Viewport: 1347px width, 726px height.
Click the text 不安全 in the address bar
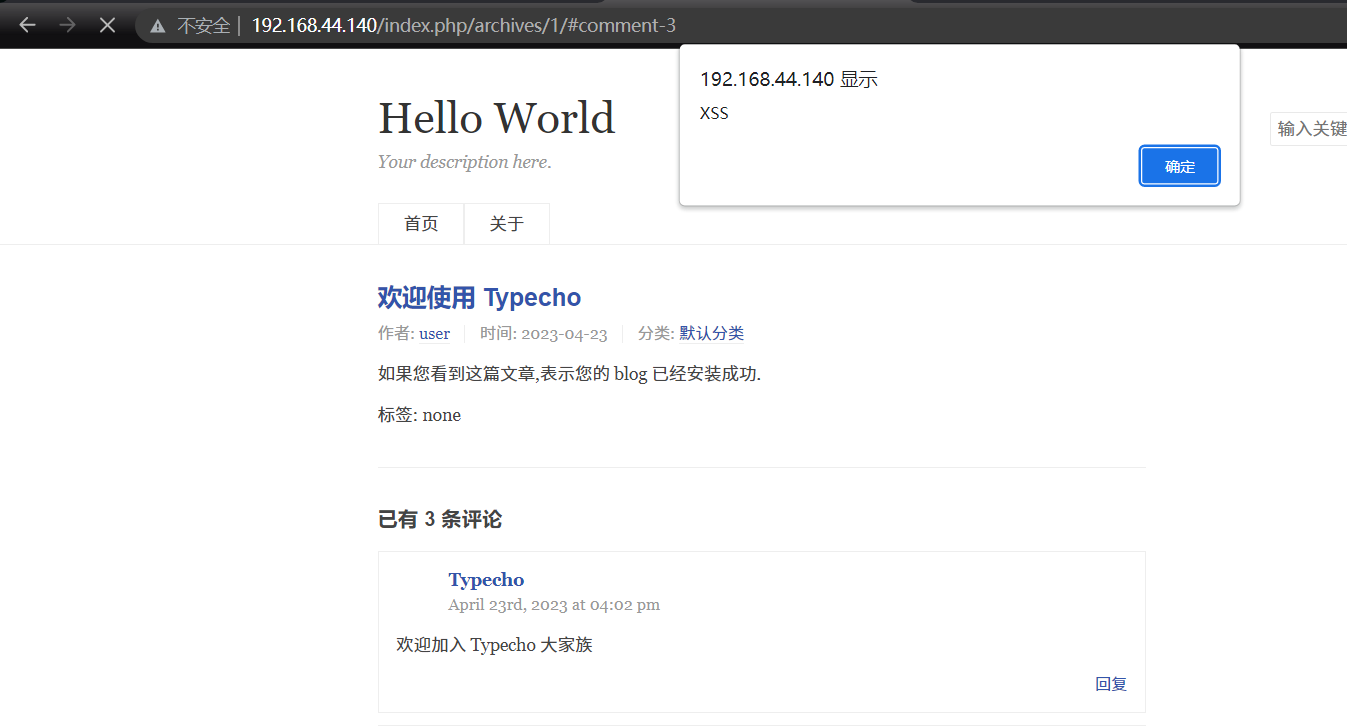click(204, 26)
